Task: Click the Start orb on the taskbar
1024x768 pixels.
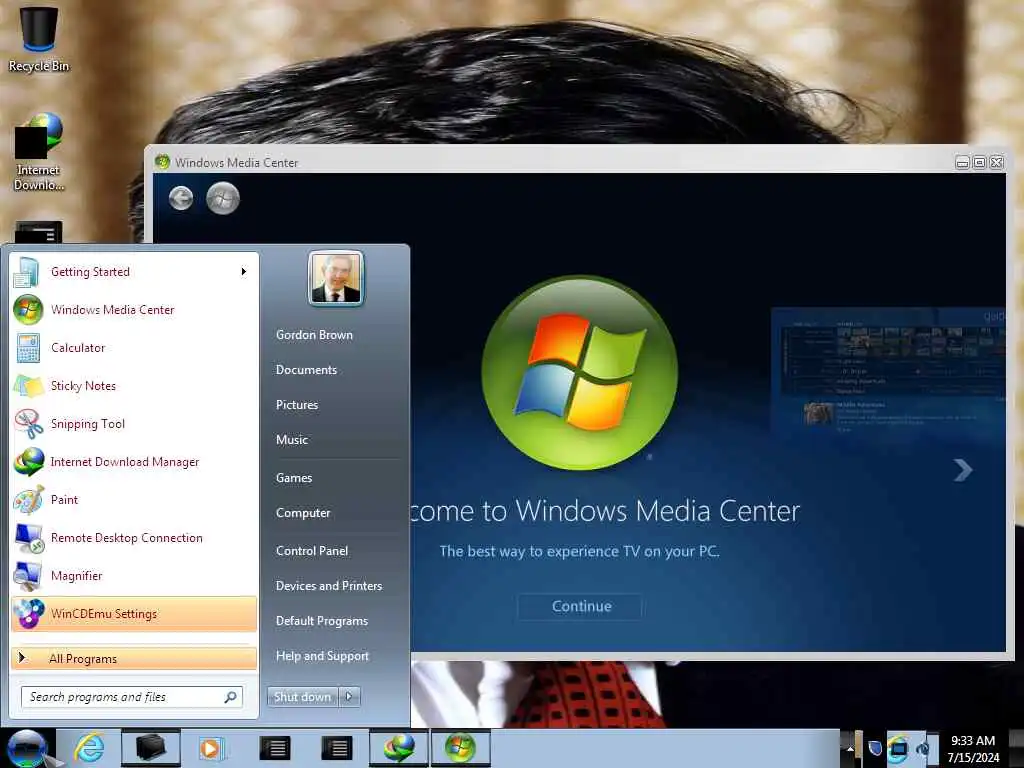Action: (27, 748)
